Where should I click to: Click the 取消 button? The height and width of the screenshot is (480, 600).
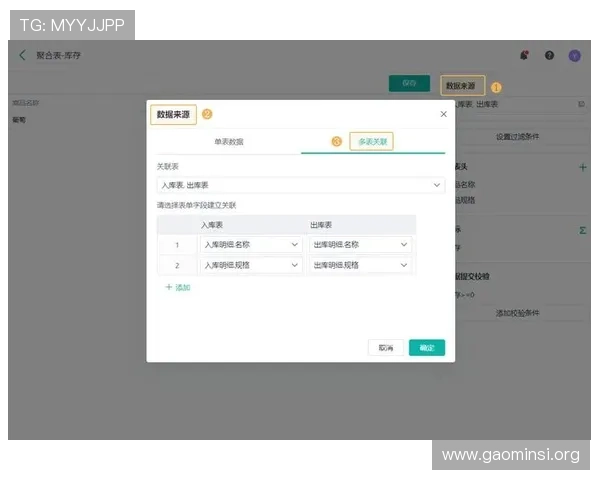[386, 348]
